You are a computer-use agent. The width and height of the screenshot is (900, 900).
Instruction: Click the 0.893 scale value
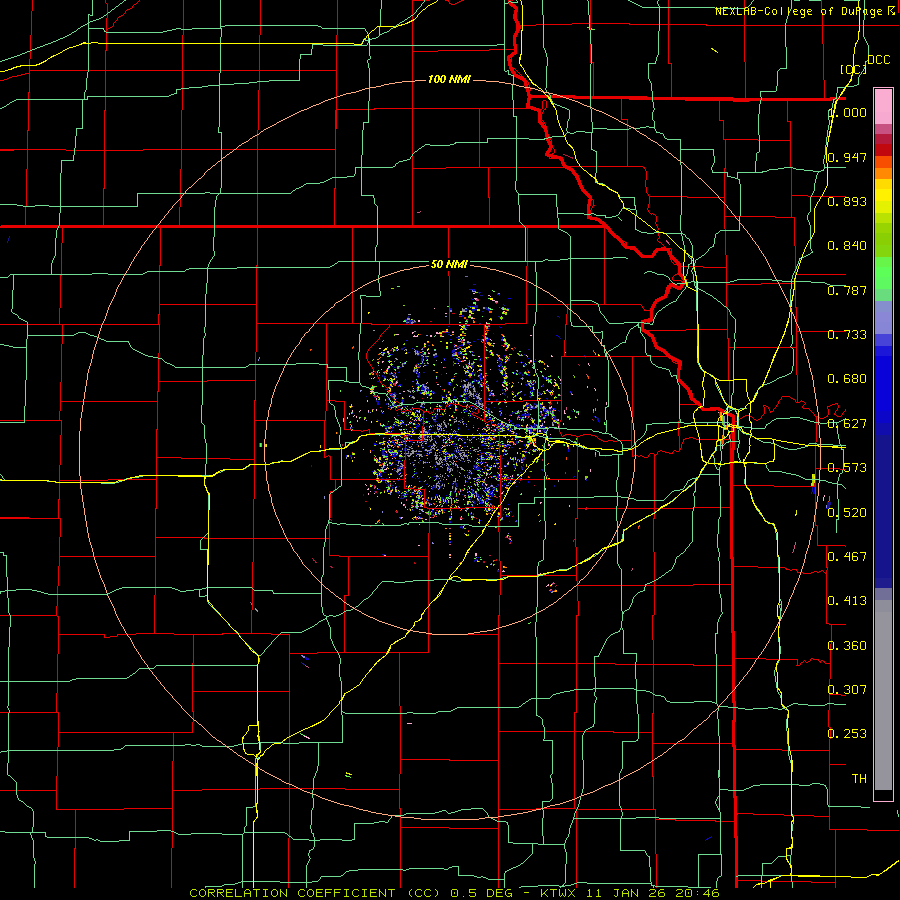[x=847, y=201]
